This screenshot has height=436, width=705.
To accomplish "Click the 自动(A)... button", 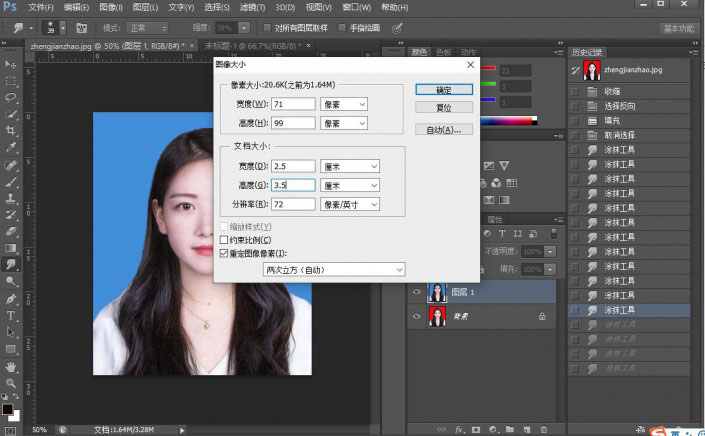I will (x=443, y=130).
